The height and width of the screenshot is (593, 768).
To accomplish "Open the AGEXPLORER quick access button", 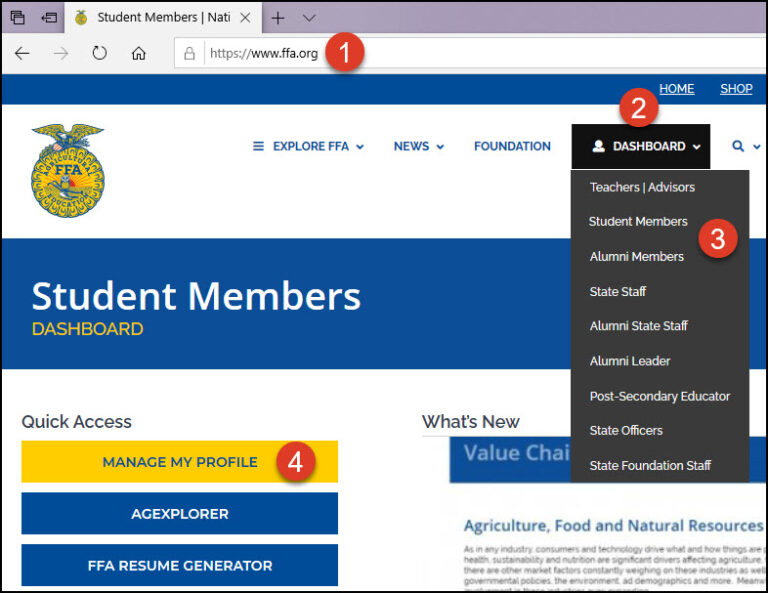I will click(x=180, y=514).
